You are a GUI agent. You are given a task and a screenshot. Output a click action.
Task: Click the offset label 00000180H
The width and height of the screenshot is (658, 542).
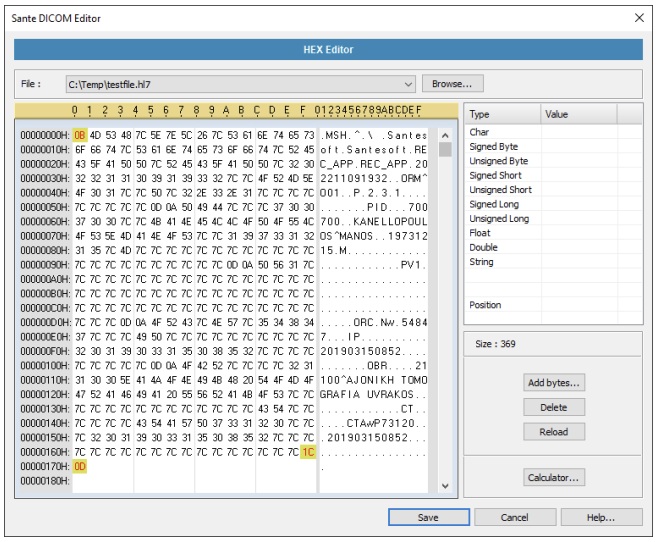coord(45,480)
